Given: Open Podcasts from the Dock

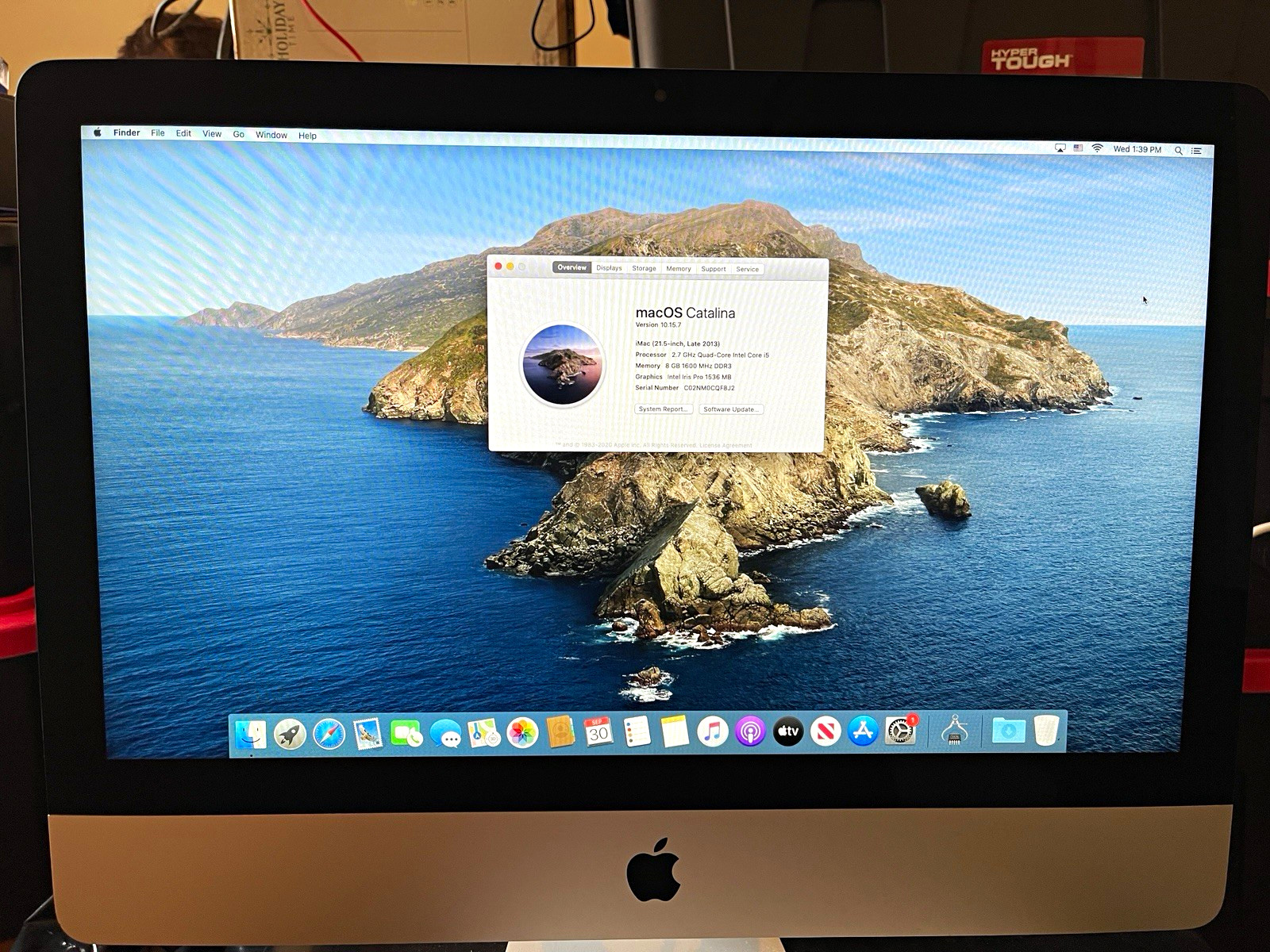Looking at the screenshot, I should (x=750, y=731).
